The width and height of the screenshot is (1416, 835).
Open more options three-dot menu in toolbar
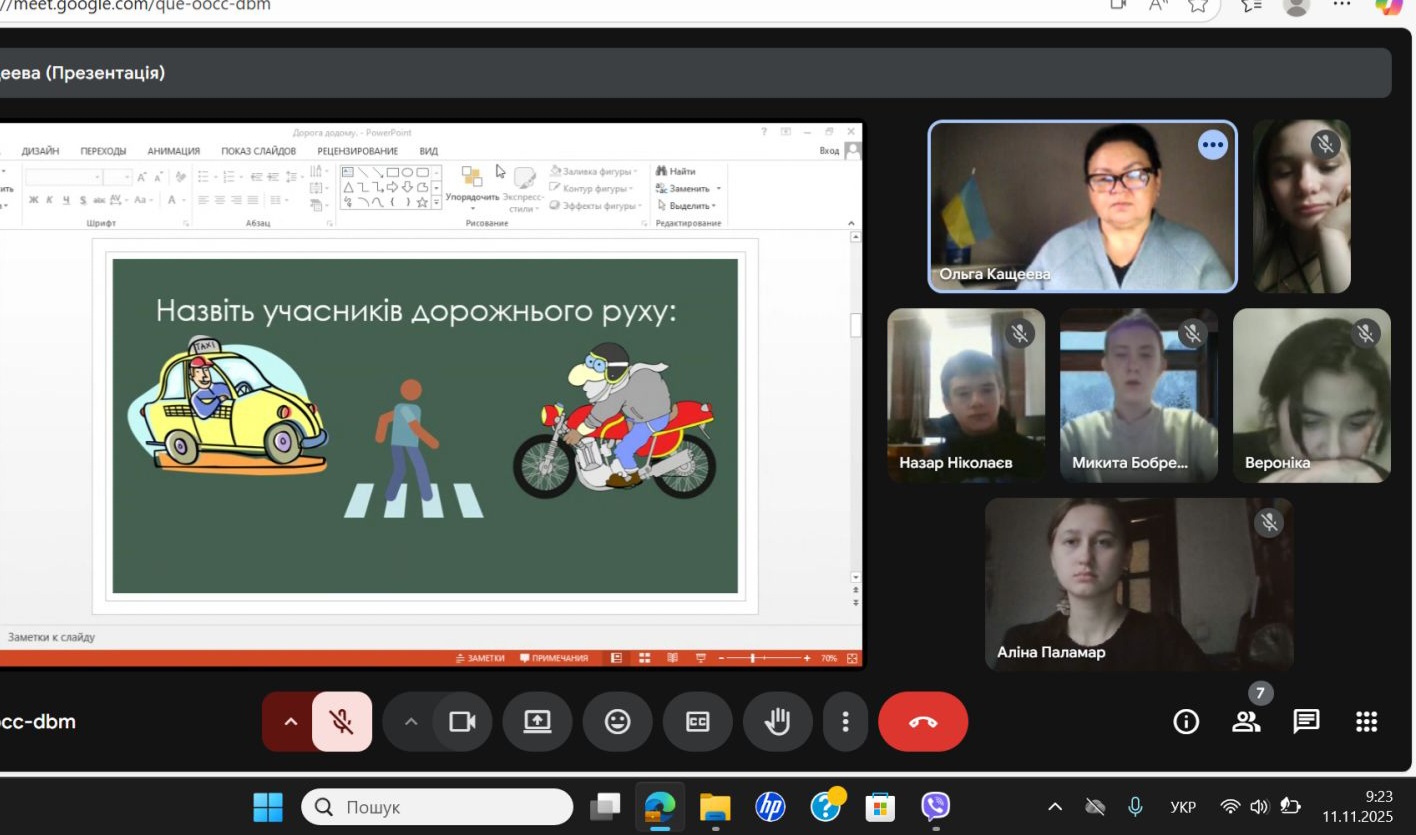pos(845,721)
